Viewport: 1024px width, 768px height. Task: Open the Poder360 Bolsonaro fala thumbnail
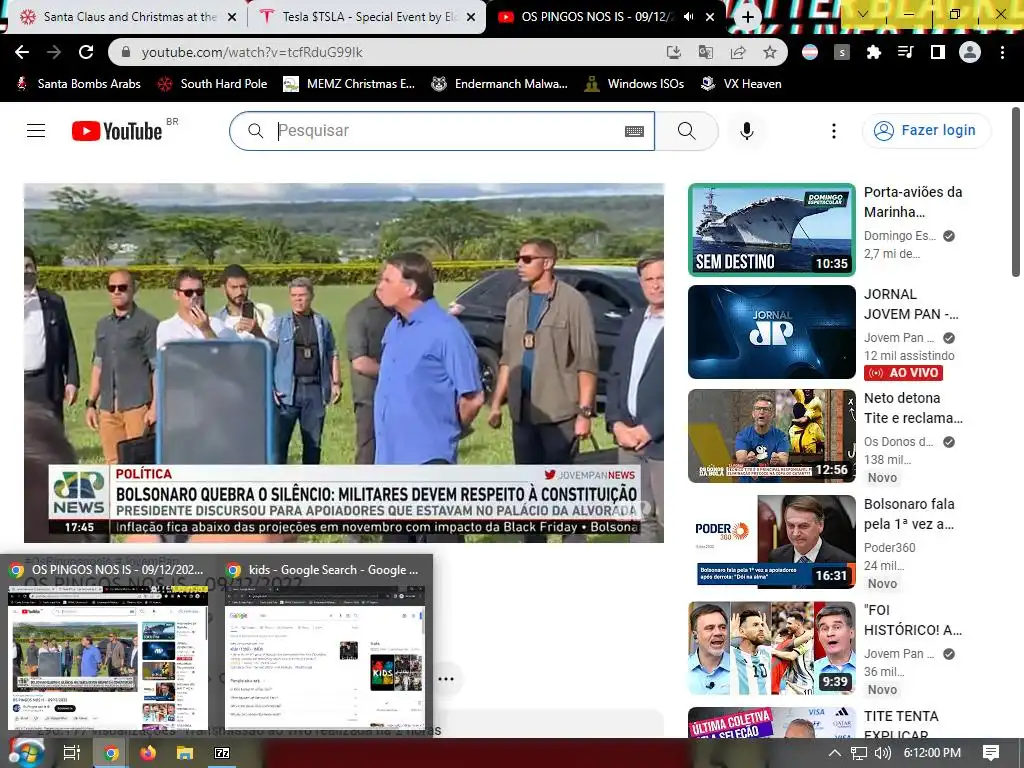[771, 541]
